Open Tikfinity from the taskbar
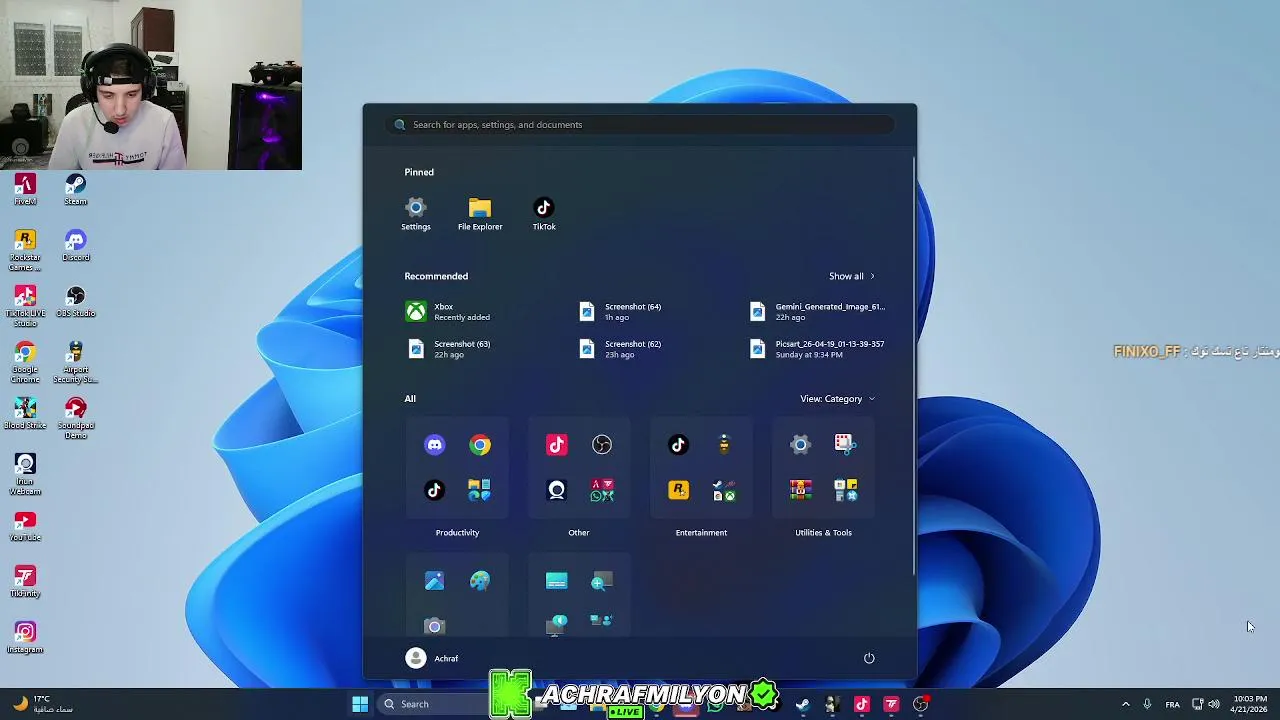1280x720 pixels. [x=891, y=704]
